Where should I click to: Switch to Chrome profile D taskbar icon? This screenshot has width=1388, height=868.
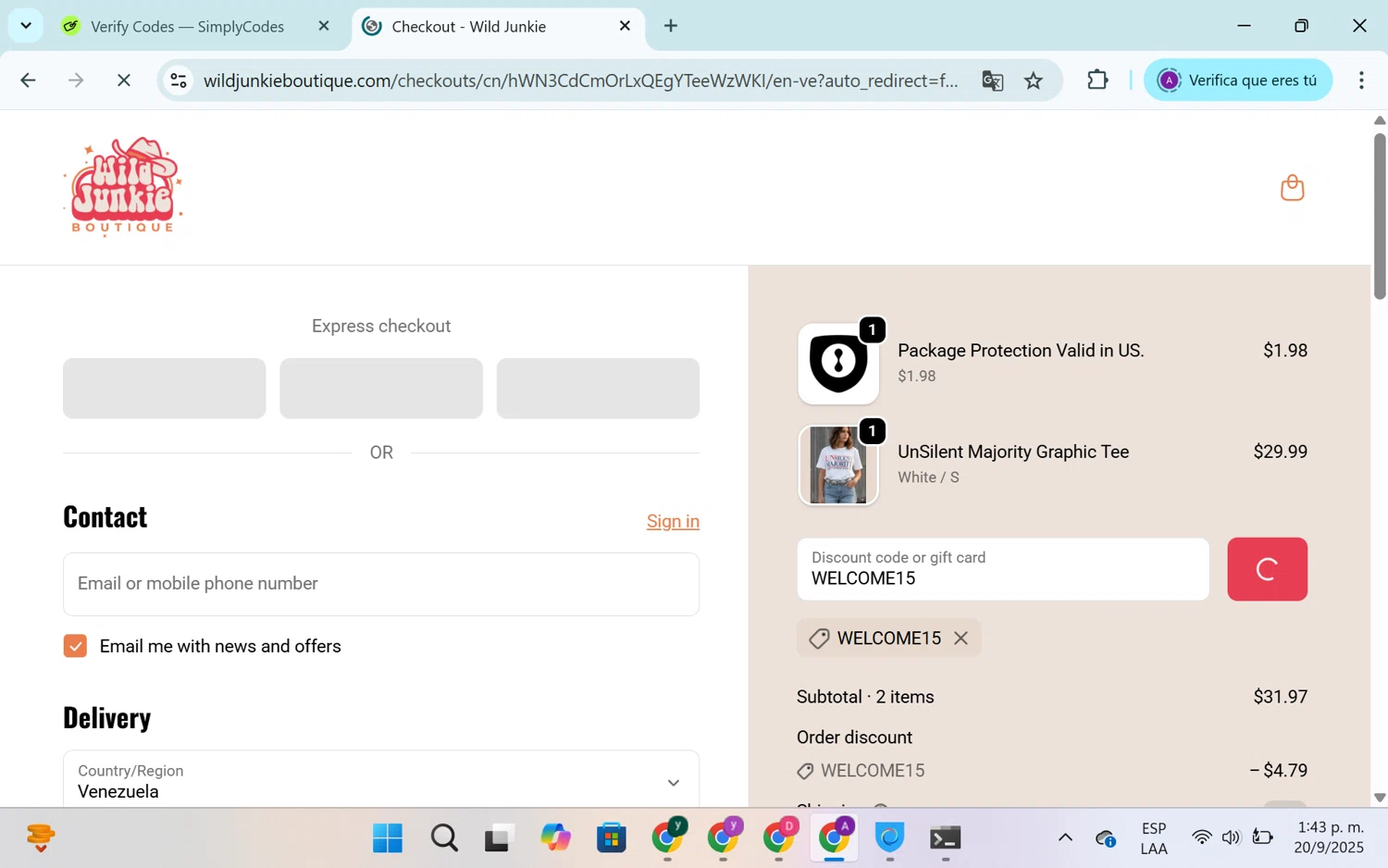tap(779, 837)
